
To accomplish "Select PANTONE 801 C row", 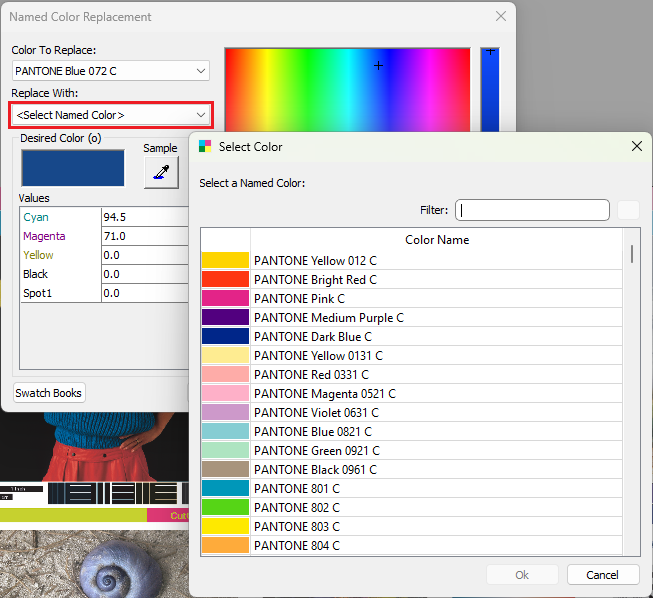I will pos(411,488).
